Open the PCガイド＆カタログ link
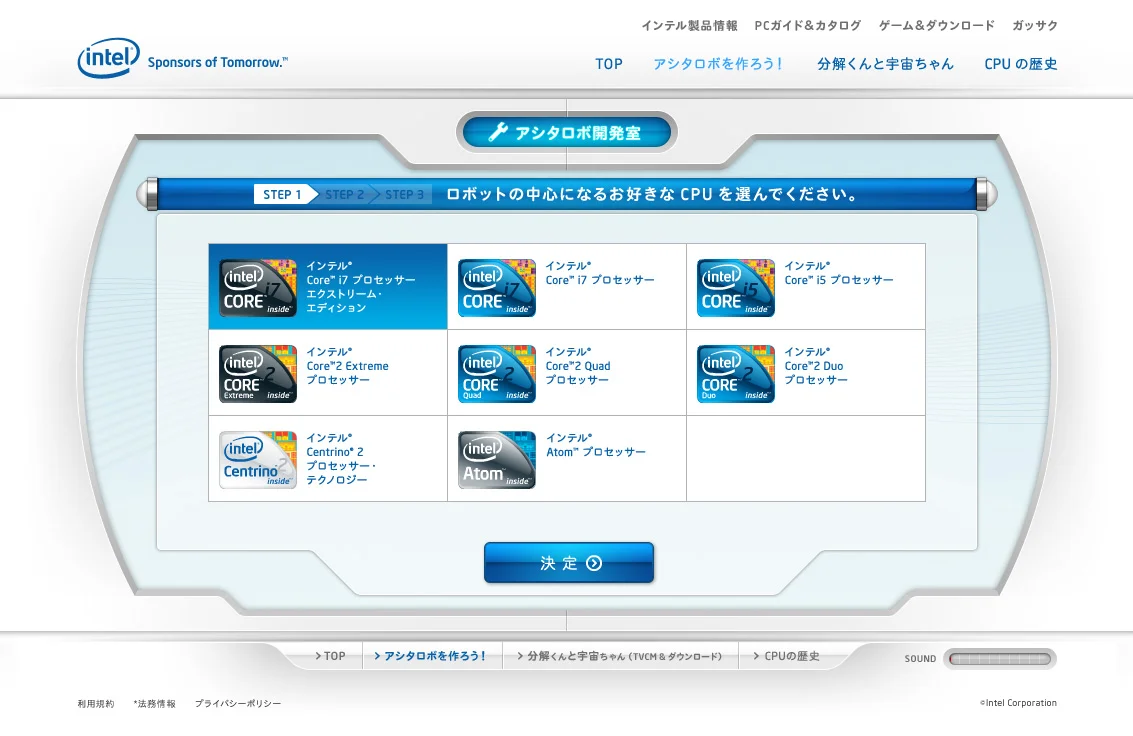The image size is (1133, 736). 808,25
